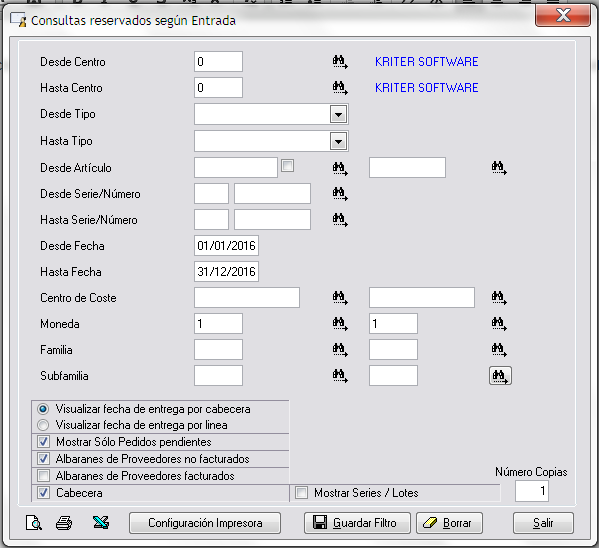
Task: Open the second Subfamilia binoculars lookup
Action: pyautogui.click(x=500, y=376)
